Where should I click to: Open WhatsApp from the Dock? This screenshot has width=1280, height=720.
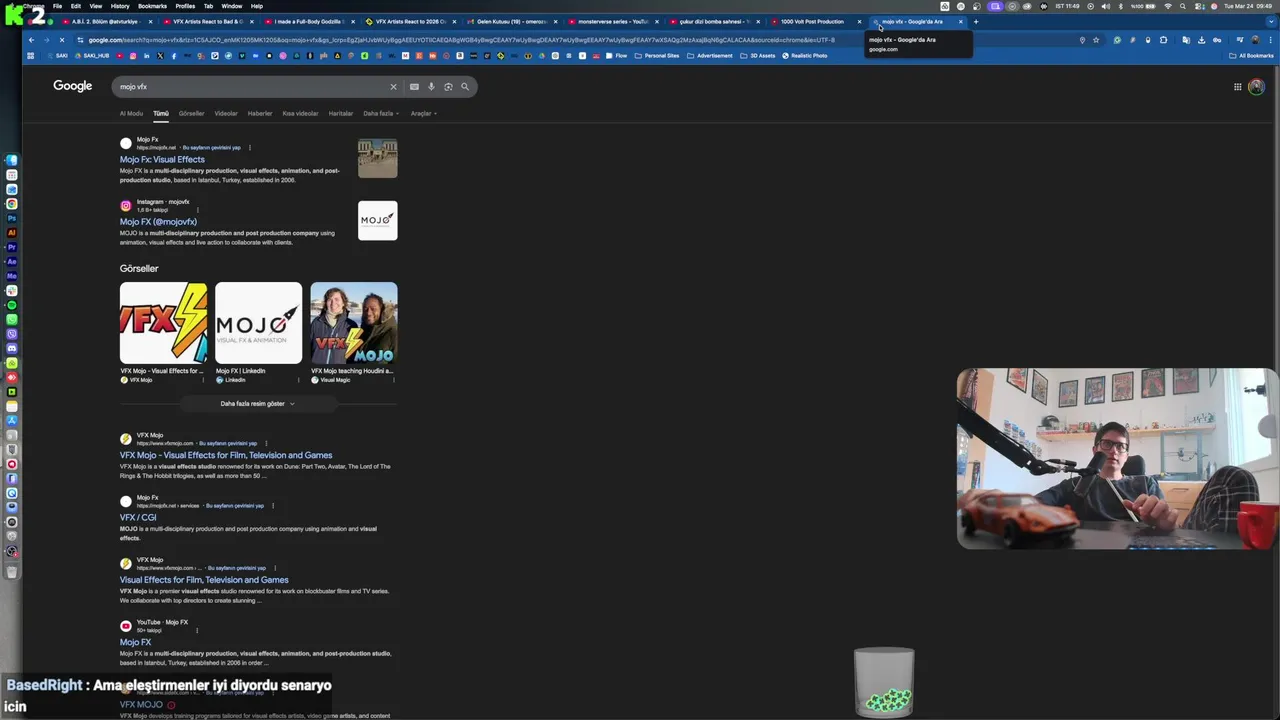(x=12, y=319)
